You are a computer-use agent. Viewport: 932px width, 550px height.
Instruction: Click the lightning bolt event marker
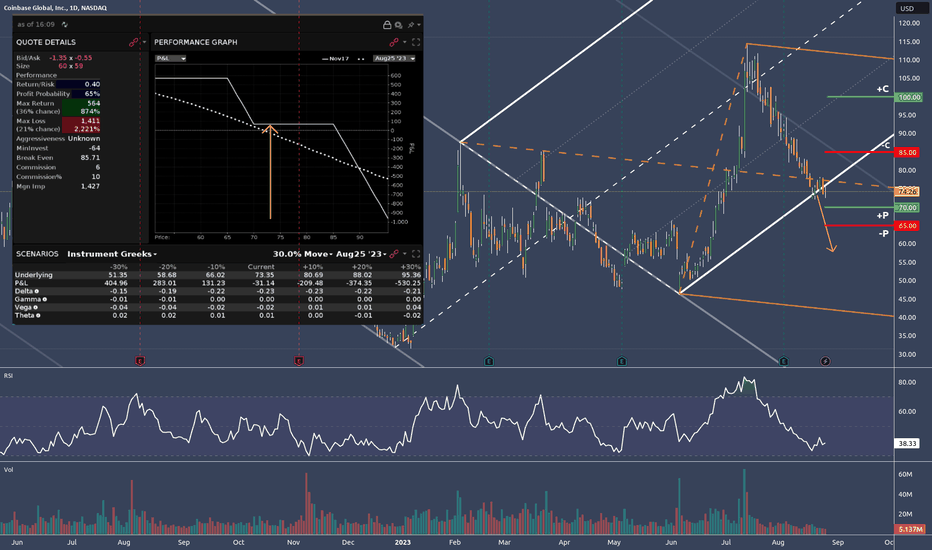click(x=825, y=361)
